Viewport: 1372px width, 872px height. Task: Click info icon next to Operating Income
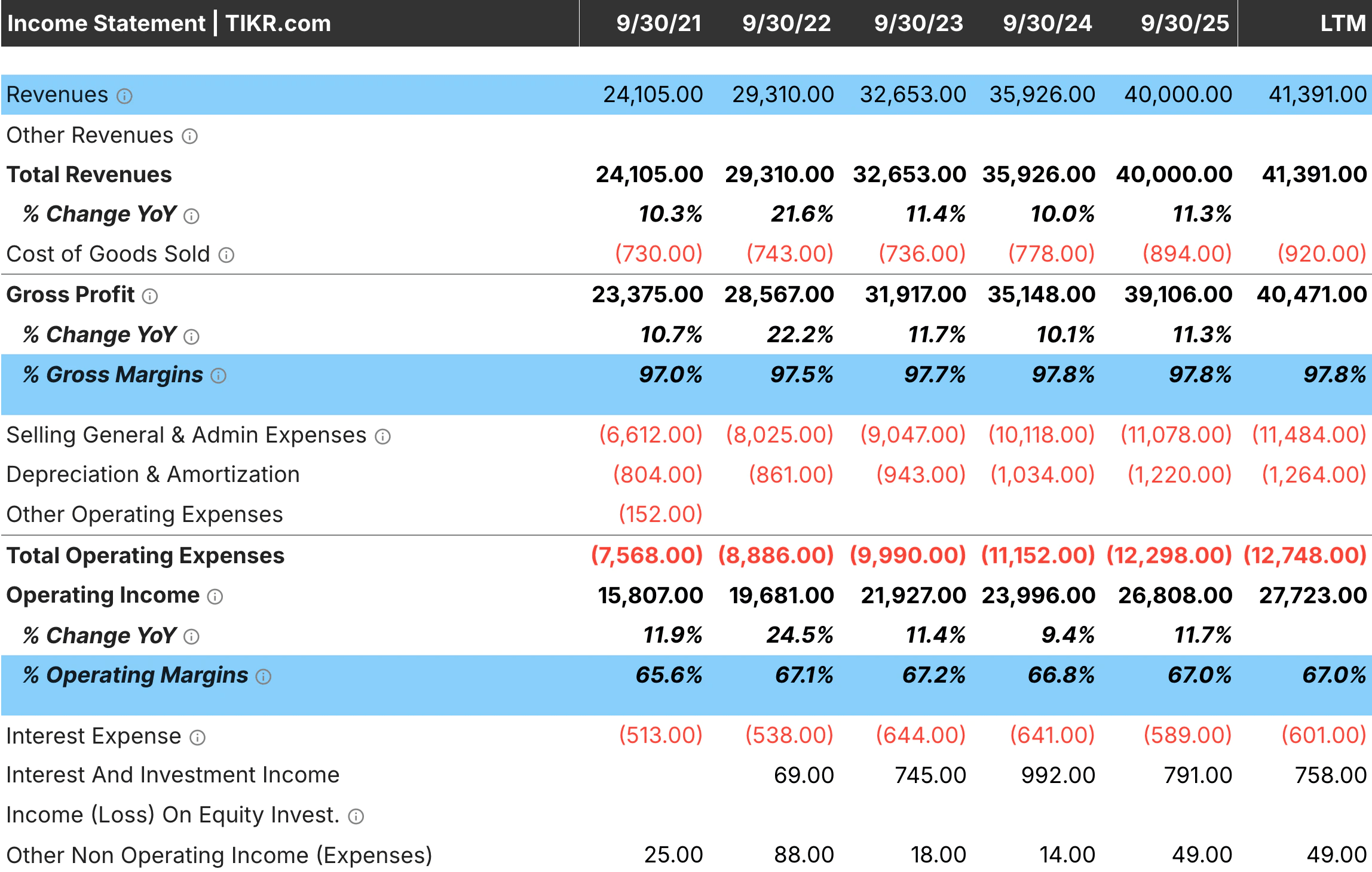(x=215, y=597)
